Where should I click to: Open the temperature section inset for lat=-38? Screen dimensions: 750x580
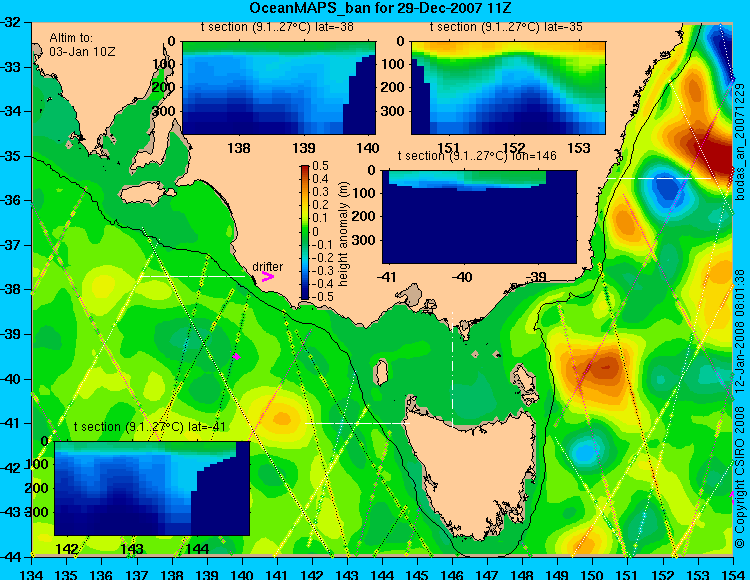279,88
